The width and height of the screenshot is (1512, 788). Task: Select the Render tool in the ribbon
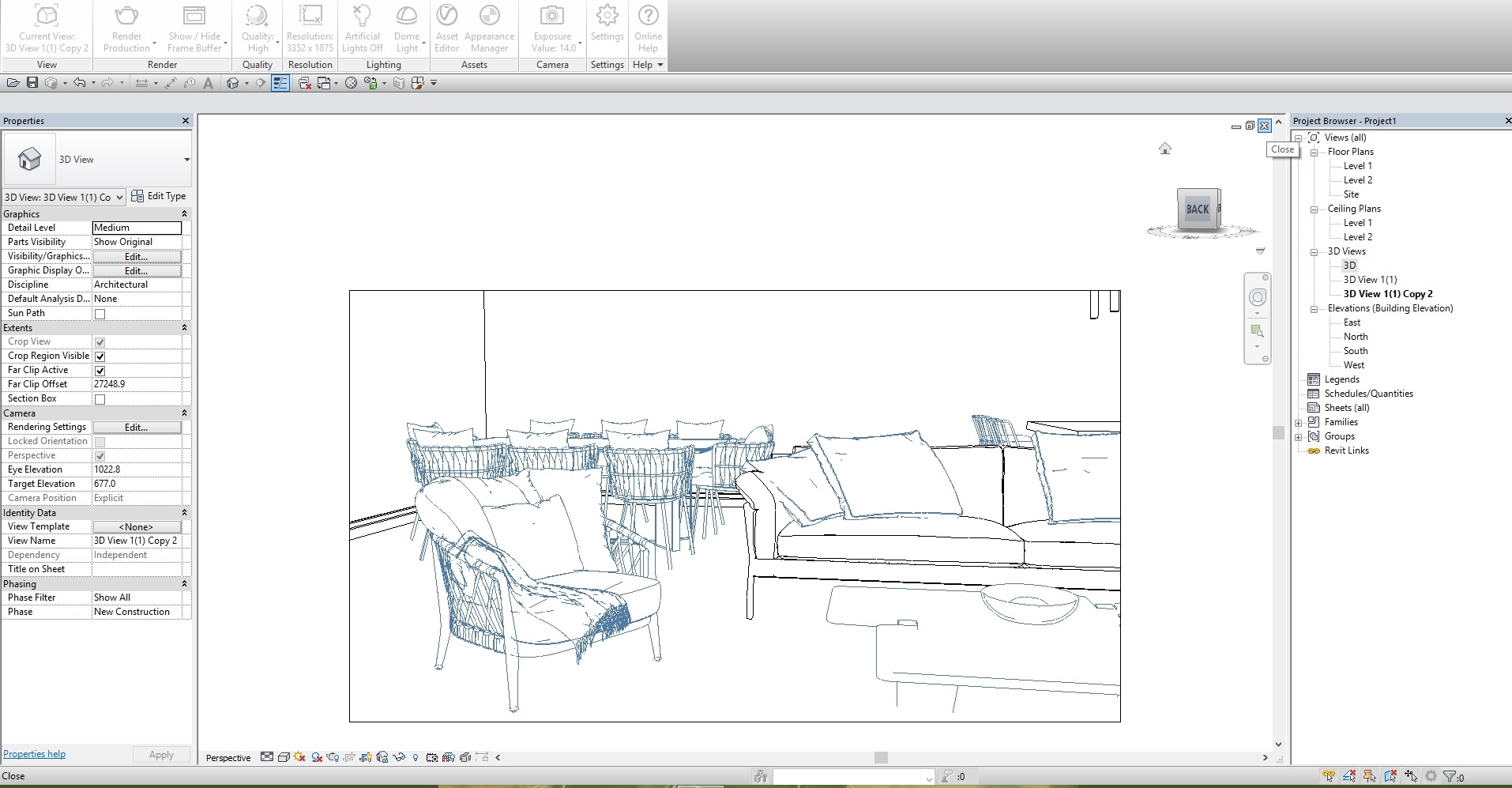tap(126, 25)
